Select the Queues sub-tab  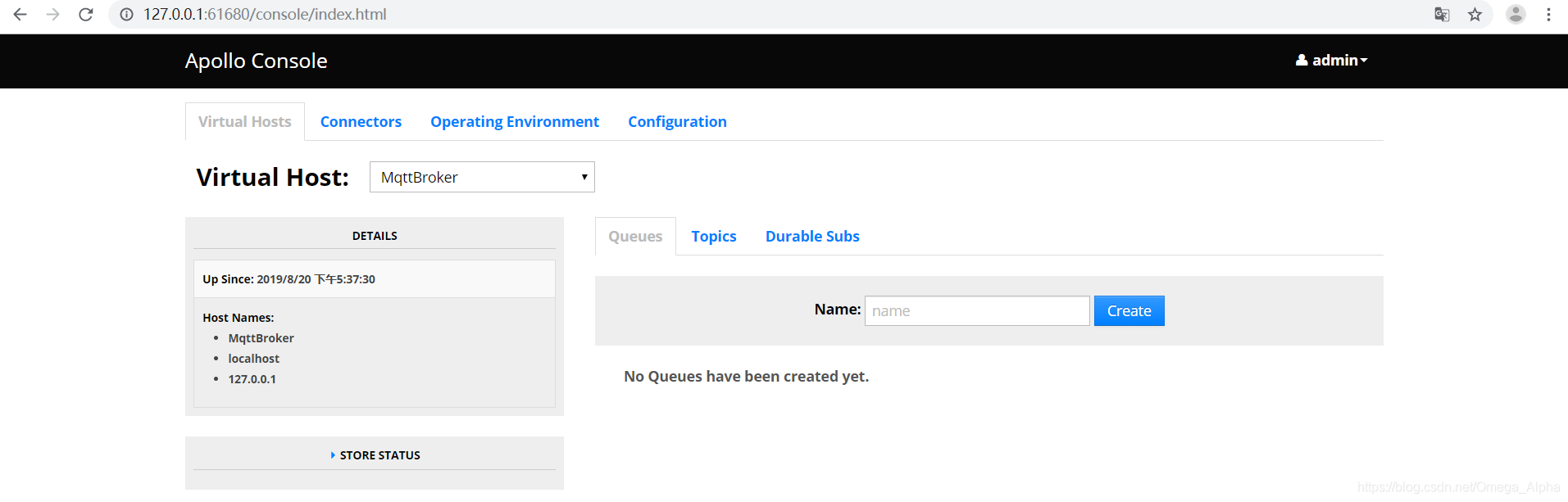[635, 237]
